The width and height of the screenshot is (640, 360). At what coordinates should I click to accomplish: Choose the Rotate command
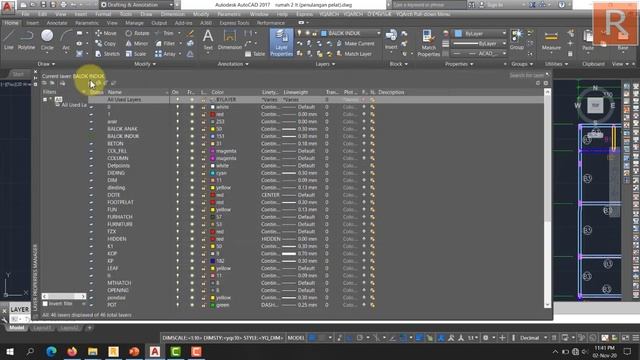(137, 33)
